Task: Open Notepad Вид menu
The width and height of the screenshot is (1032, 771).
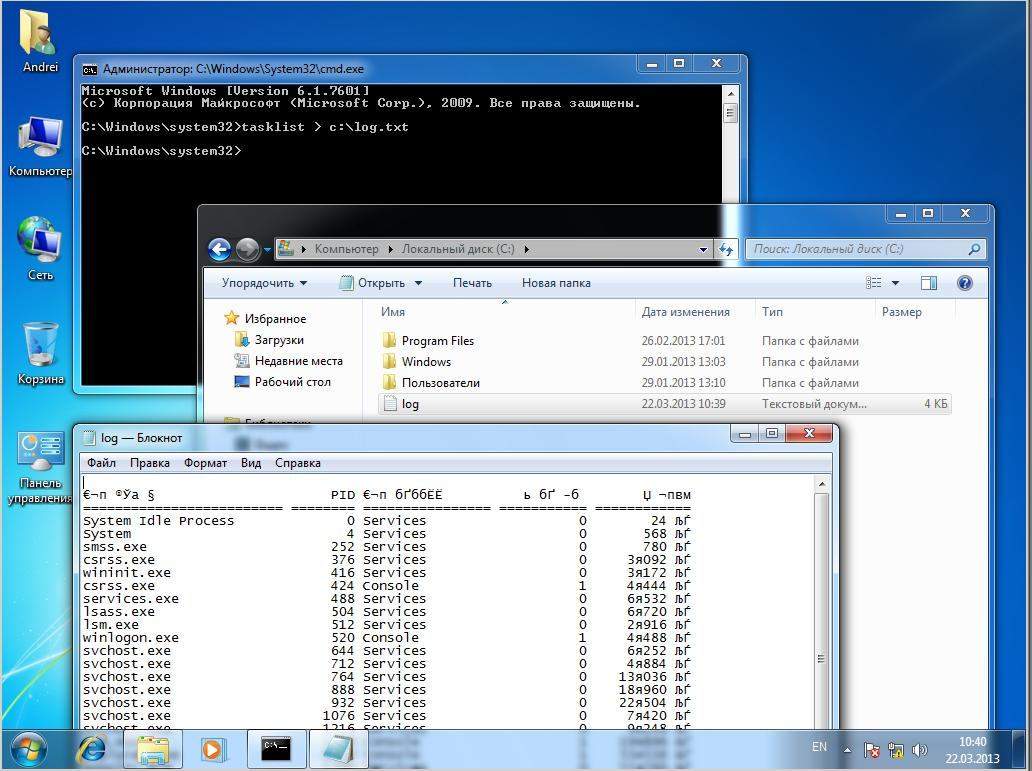Action: [x=251, y=463]
